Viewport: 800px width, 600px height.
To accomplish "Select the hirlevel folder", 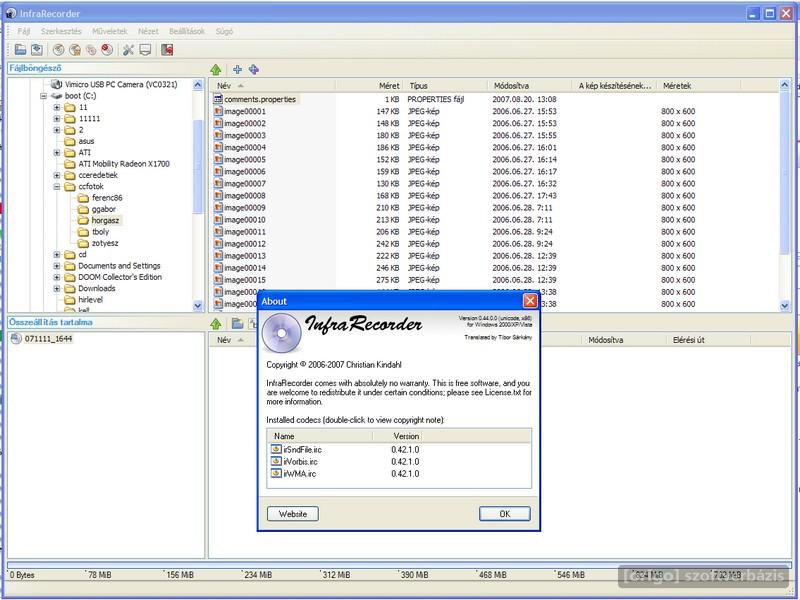I will click(90, 300).
